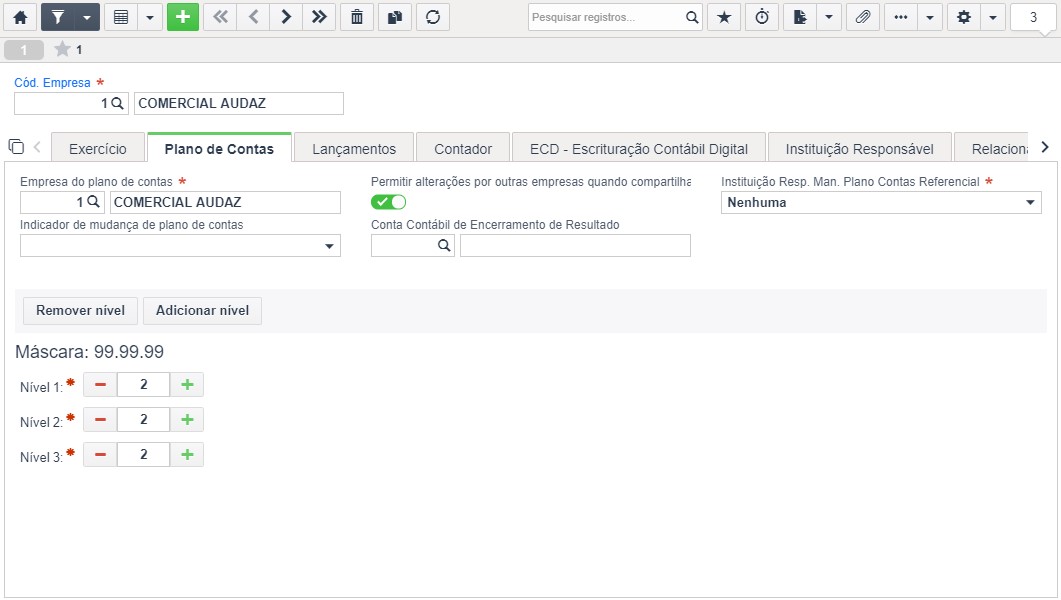Image resolution: width=1061 pixels, height=600 pixels.
Task: Jump to the first record
Action: click(220, 17)
